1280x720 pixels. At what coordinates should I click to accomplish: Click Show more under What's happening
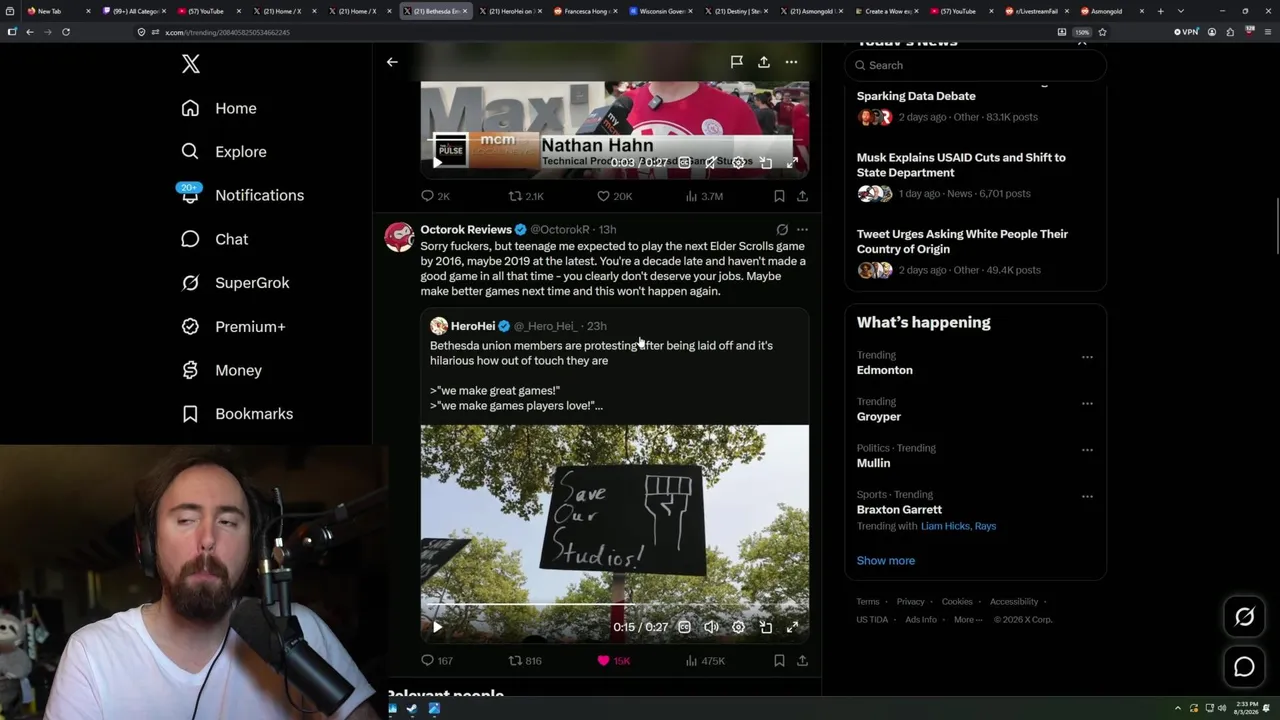coord(886,561)
